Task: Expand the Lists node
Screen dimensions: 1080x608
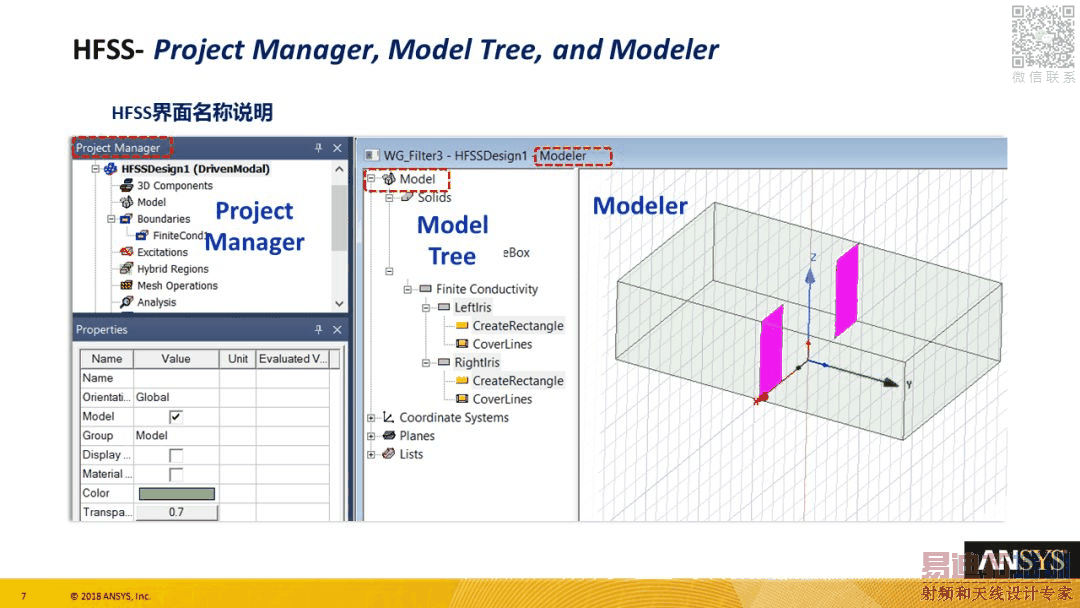Action: coord(371,454)
